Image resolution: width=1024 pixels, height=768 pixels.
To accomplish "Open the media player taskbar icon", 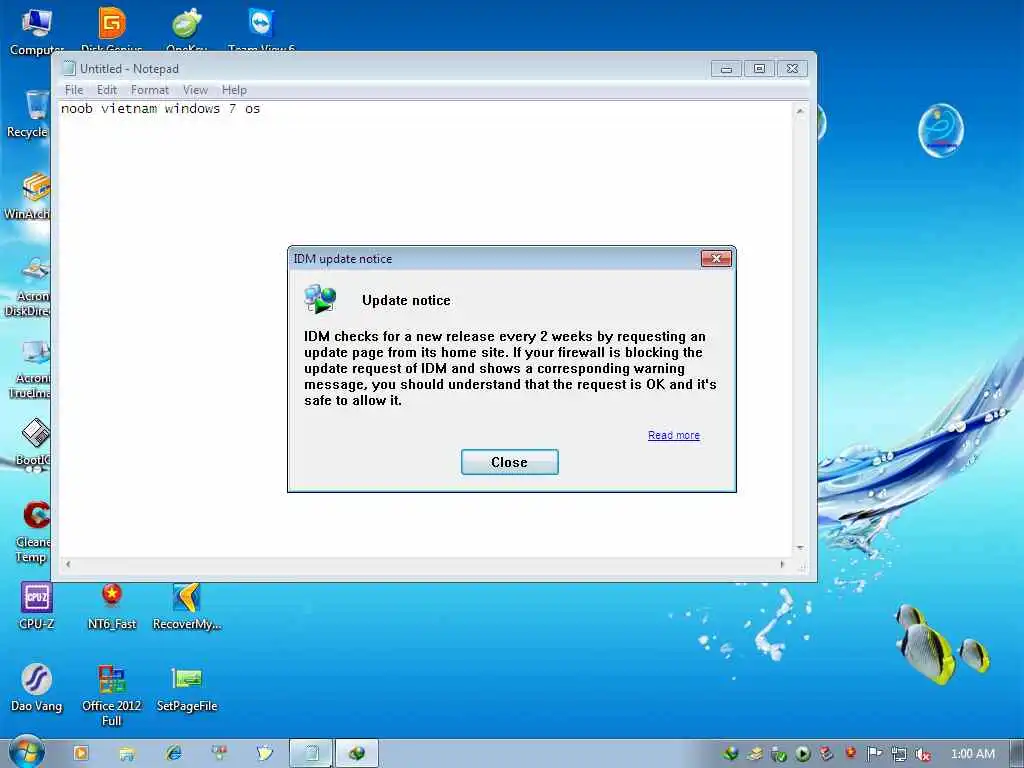I will coord(81,753).
